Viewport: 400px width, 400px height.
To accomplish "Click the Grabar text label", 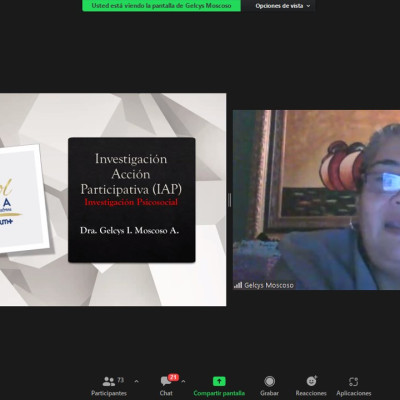I will pyautogui.click(x=269, y=393).
